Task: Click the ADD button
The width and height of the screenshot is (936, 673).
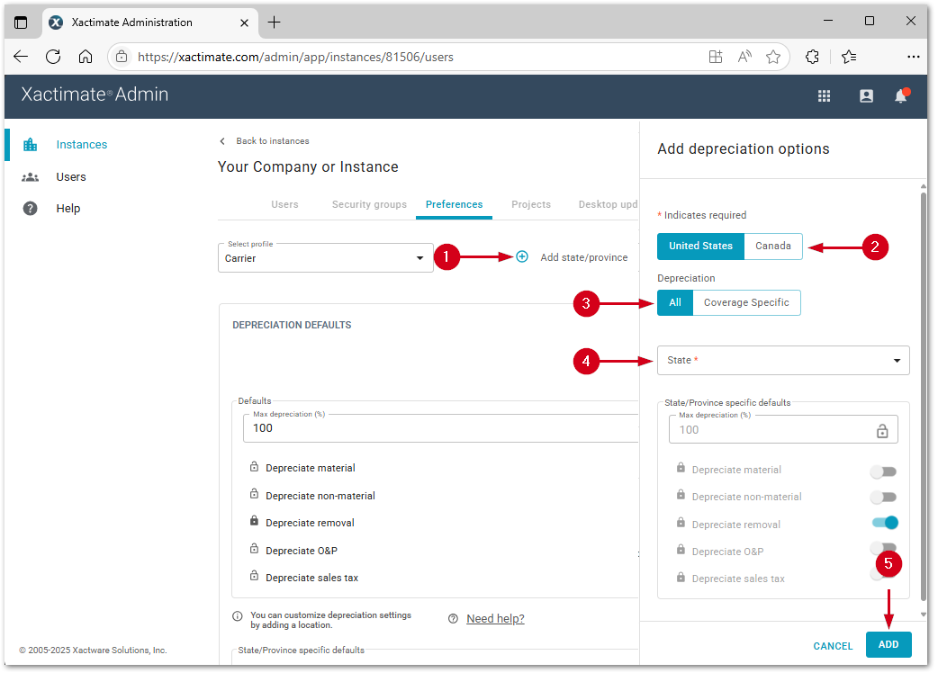Action: (x=888, y=645)
